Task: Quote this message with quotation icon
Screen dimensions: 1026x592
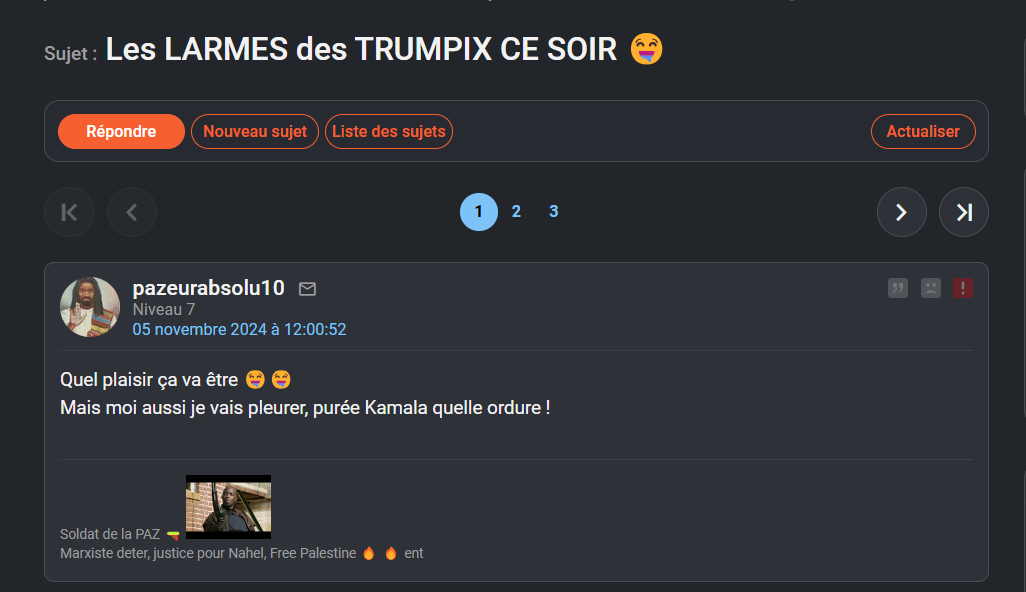Action: pos(898,288)
